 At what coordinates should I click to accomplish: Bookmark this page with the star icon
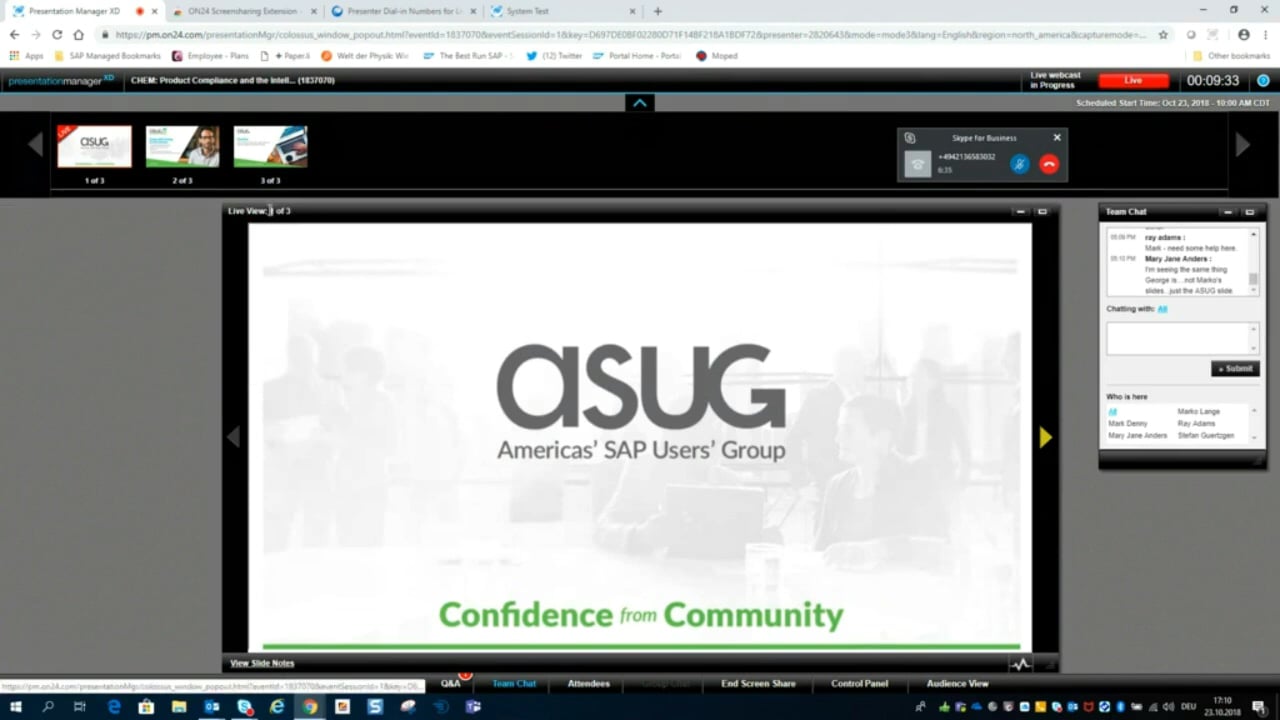1163,34
